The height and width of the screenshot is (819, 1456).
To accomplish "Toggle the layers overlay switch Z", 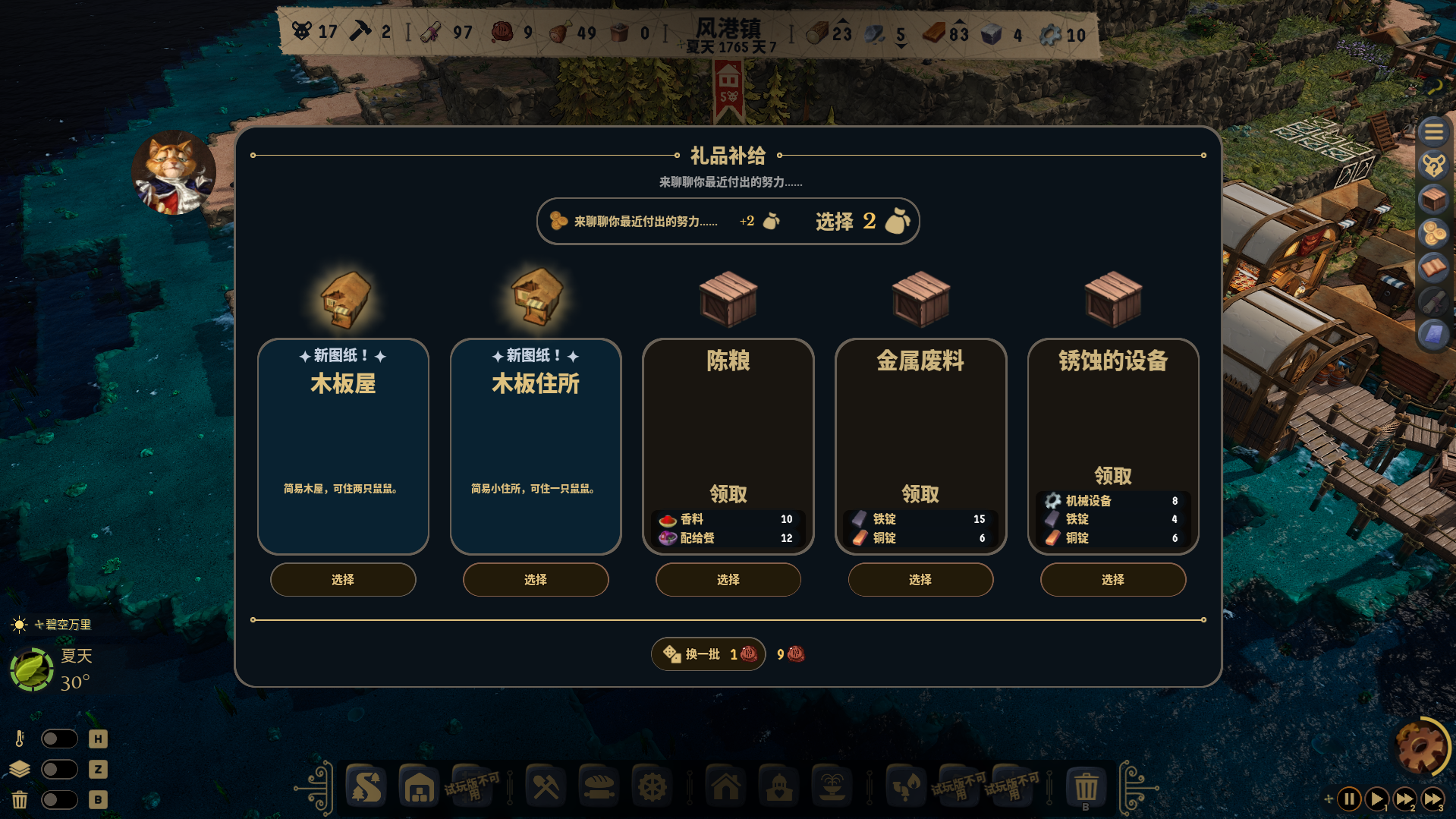I will [59, 769].
